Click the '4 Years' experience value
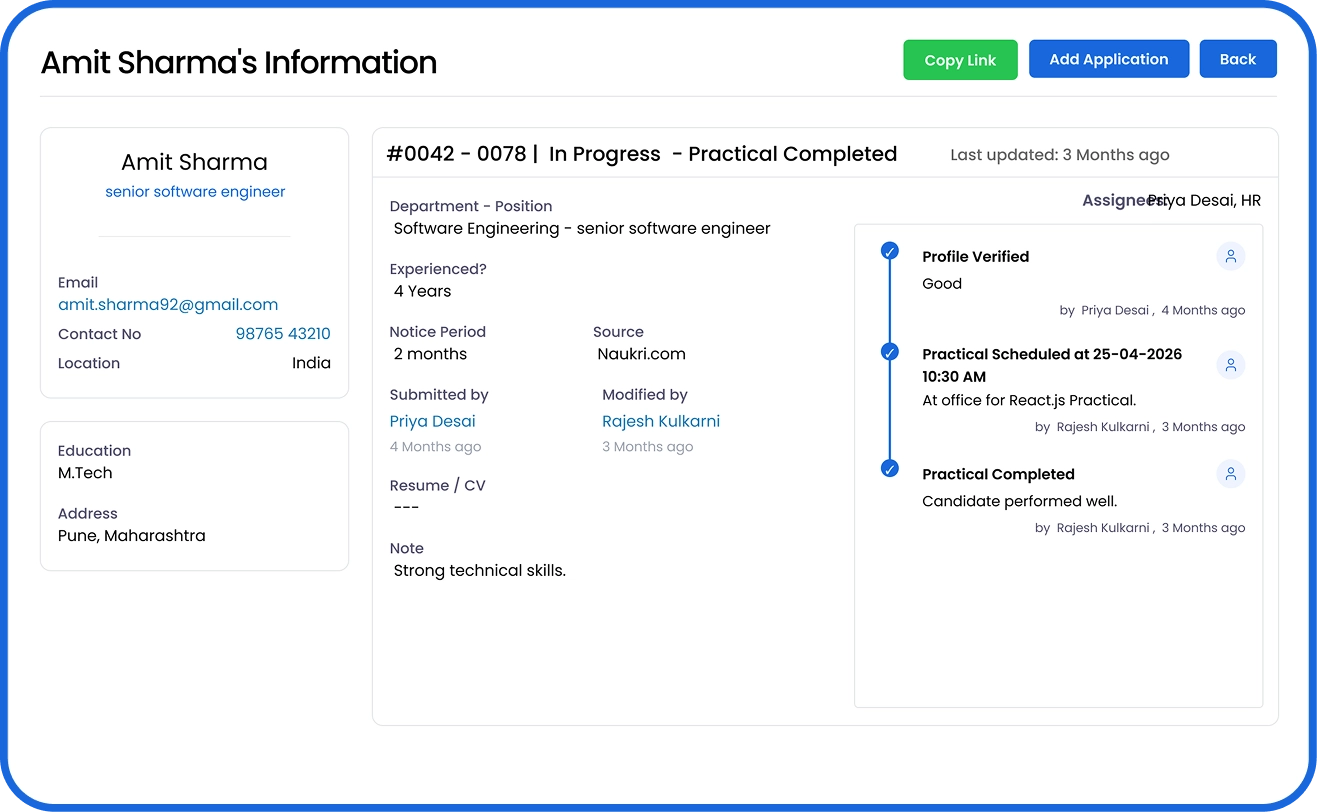The height and width of the screenshot is (812, 1317). tap(422, 291)
